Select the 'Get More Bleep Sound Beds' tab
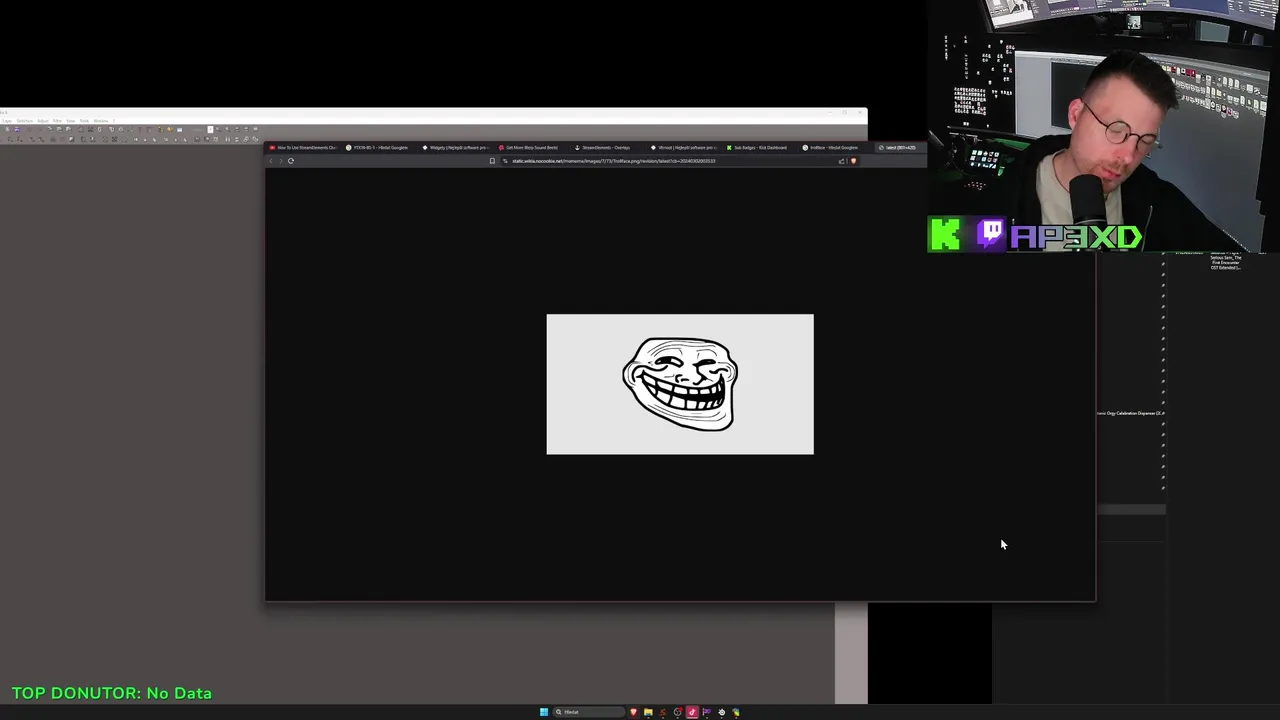Viewport: 1280px width, 720px height. (x=530, y=147)
